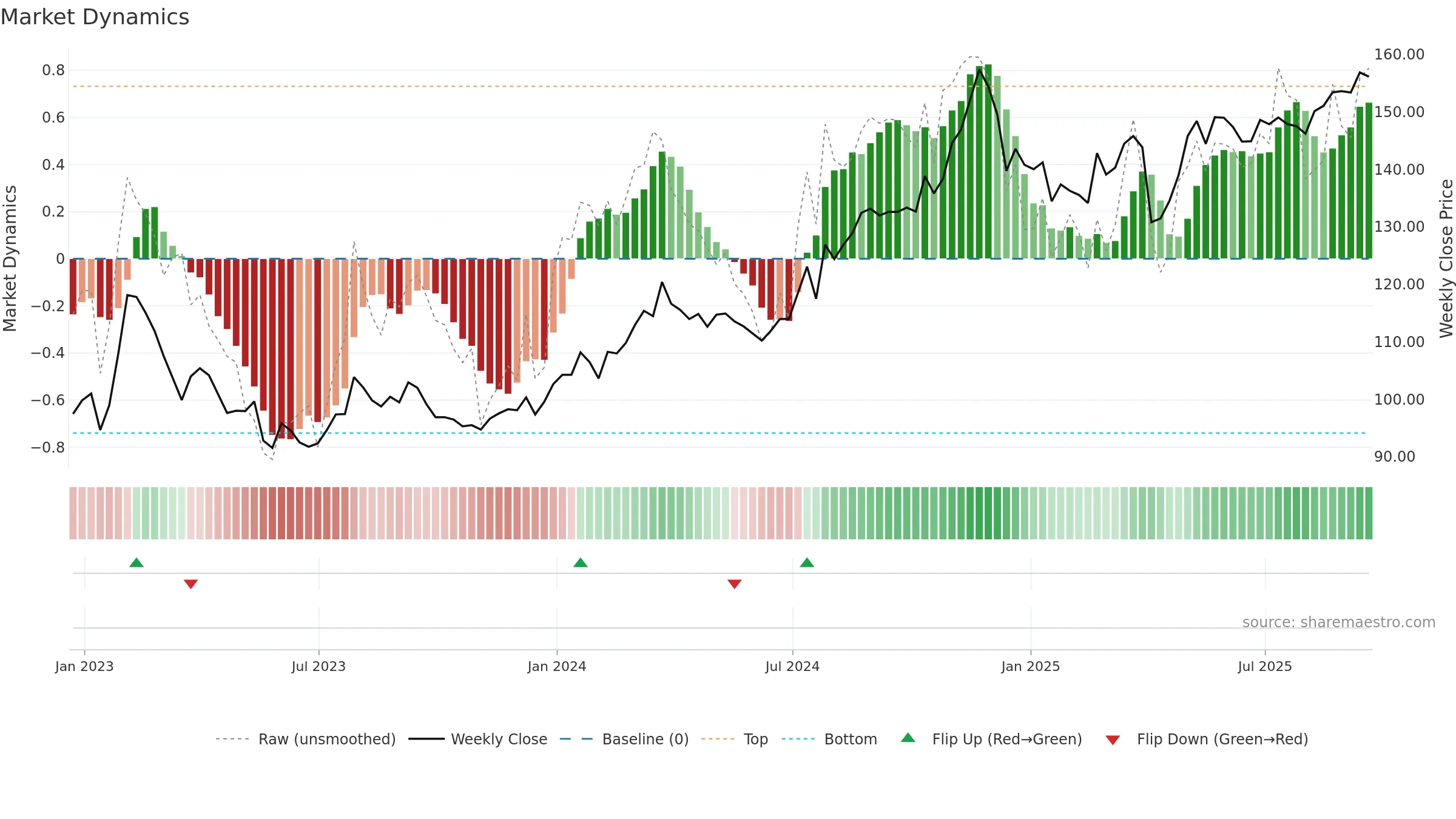The image size is (1456, 819).
Task: Select the red flip-down marker before Jul 2024
Action: 735,584
